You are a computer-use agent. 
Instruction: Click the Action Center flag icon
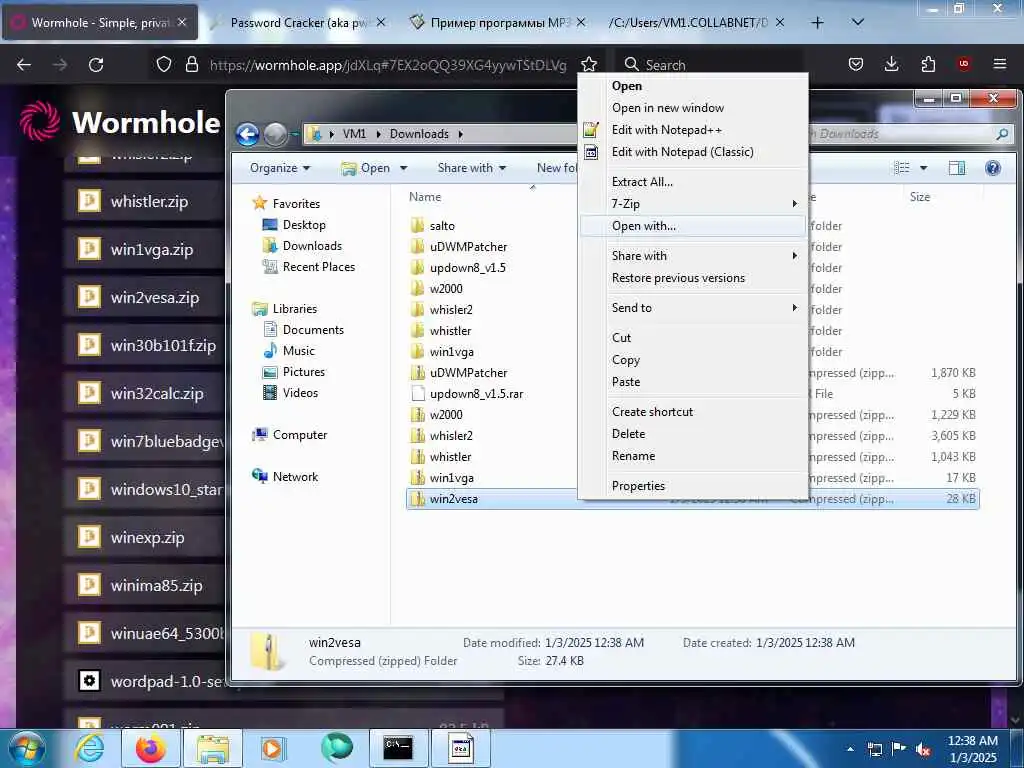[899, 749]
